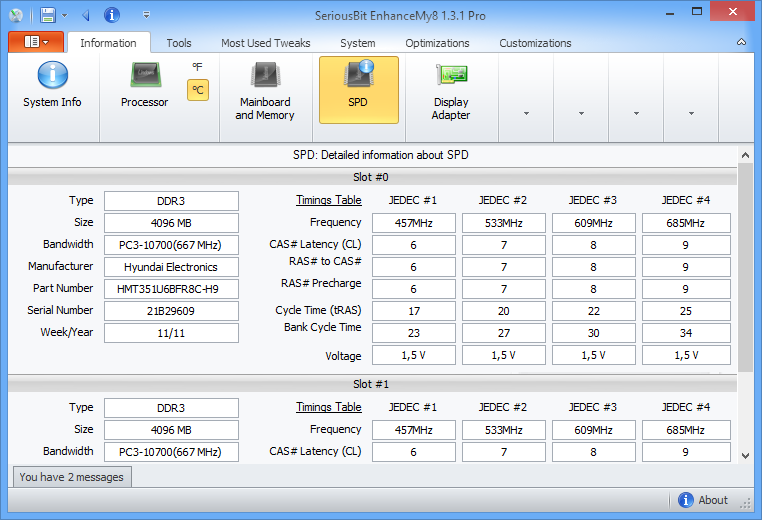The image size is (762, 520).
Task: Click Slot #0 Bandwidth field PC3-10700
Action: click(171, 245)
